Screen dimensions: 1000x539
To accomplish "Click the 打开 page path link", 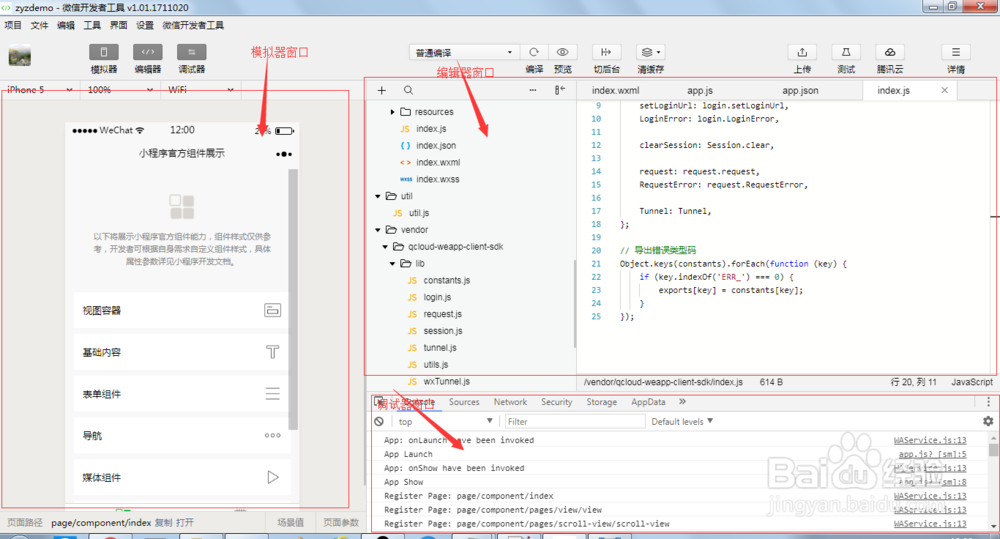I will click(x=185, y=523).
